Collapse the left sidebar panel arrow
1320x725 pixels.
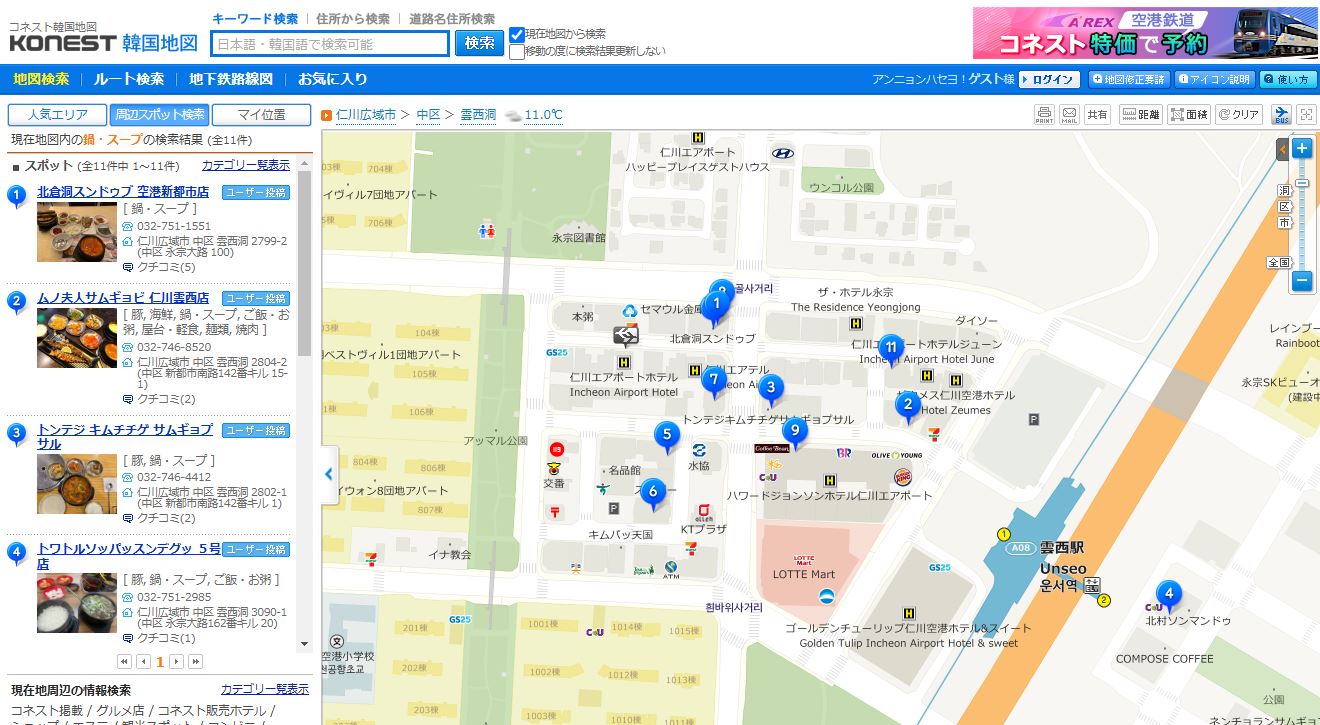[x=328, y=474]
